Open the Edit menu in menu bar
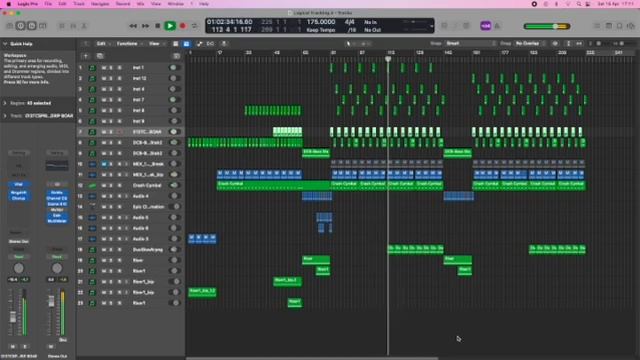This screenshot has width=640, height=360. pyautogui.click(x=62, y=4)
